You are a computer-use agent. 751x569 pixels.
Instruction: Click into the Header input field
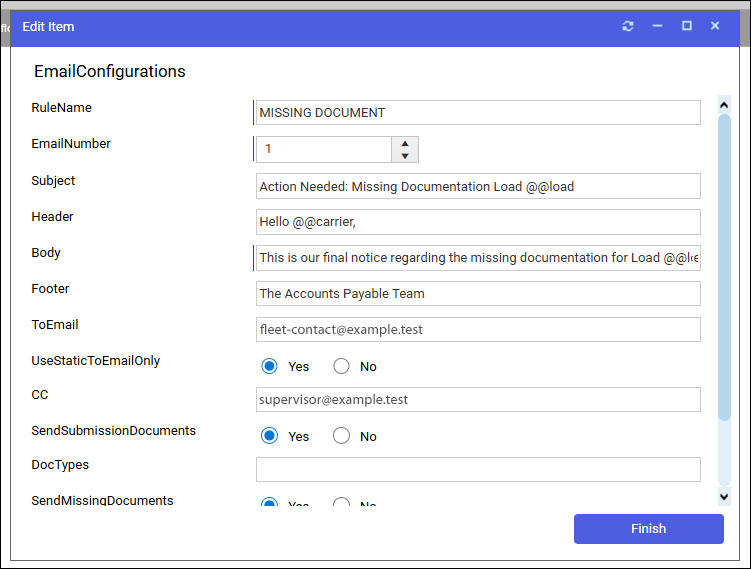coord(478,222)
